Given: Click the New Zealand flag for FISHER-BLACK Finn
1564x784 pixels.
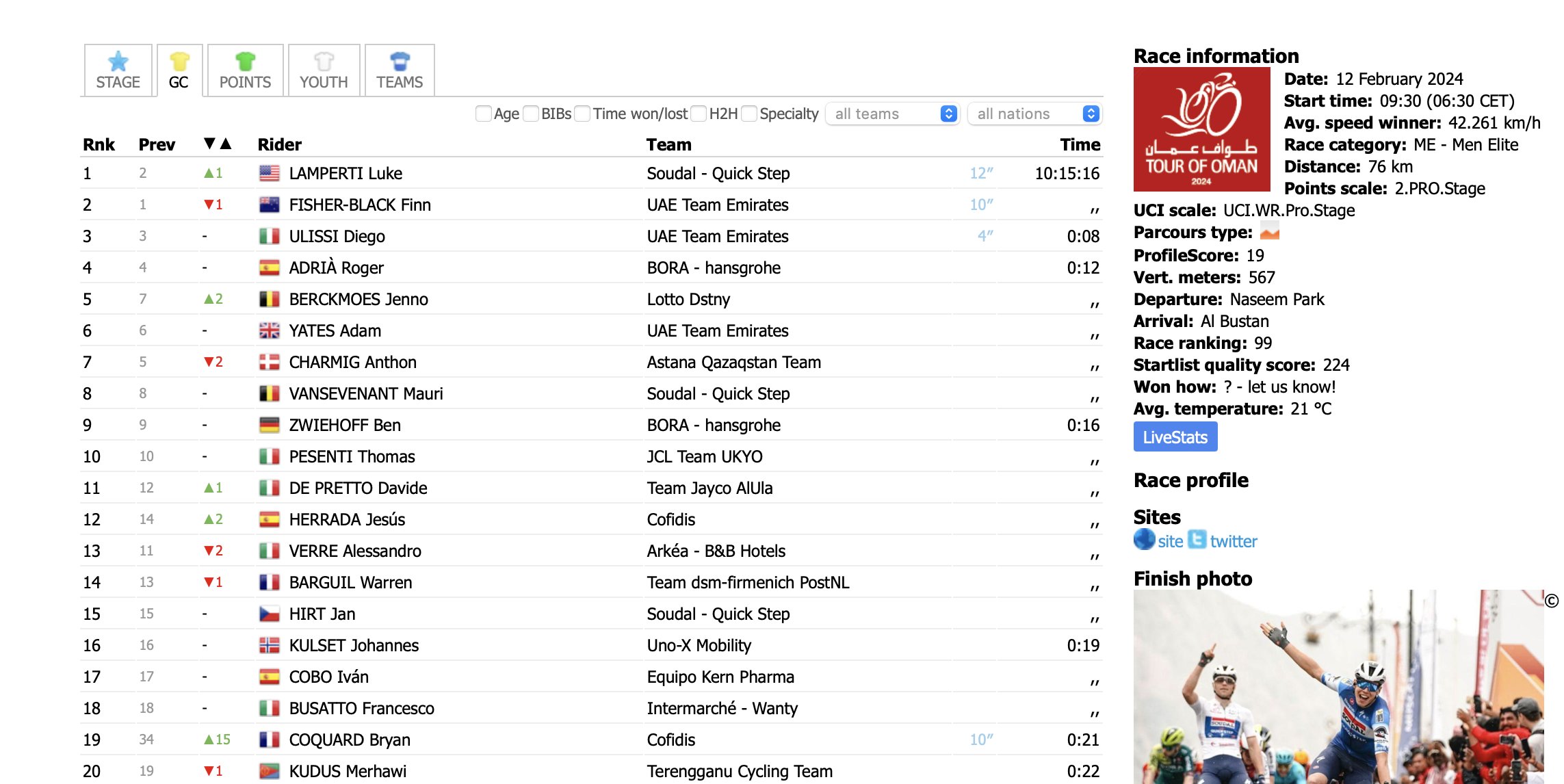Looking at the screenshot, I should 270,205.
